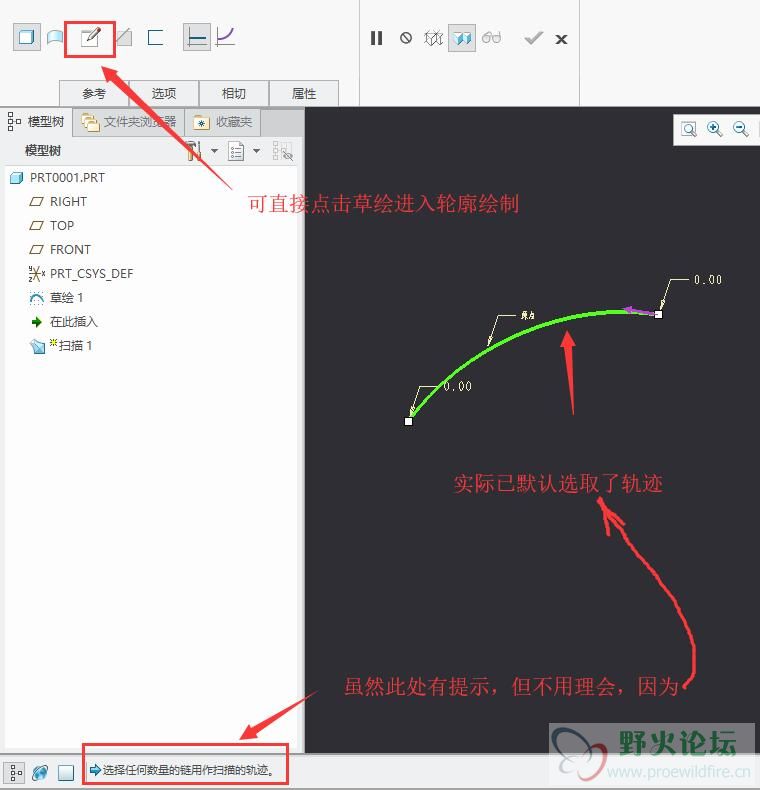Select constant section sweep option
This screenshot has width=760, height=790.
[x=196, y=37]
